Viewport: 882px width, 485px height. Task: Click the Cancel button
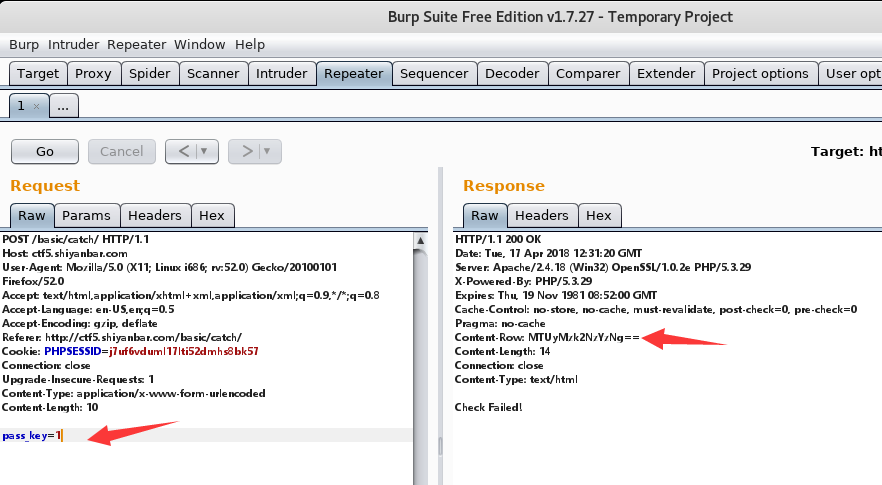pyautogui.click(x=122, y=151)
